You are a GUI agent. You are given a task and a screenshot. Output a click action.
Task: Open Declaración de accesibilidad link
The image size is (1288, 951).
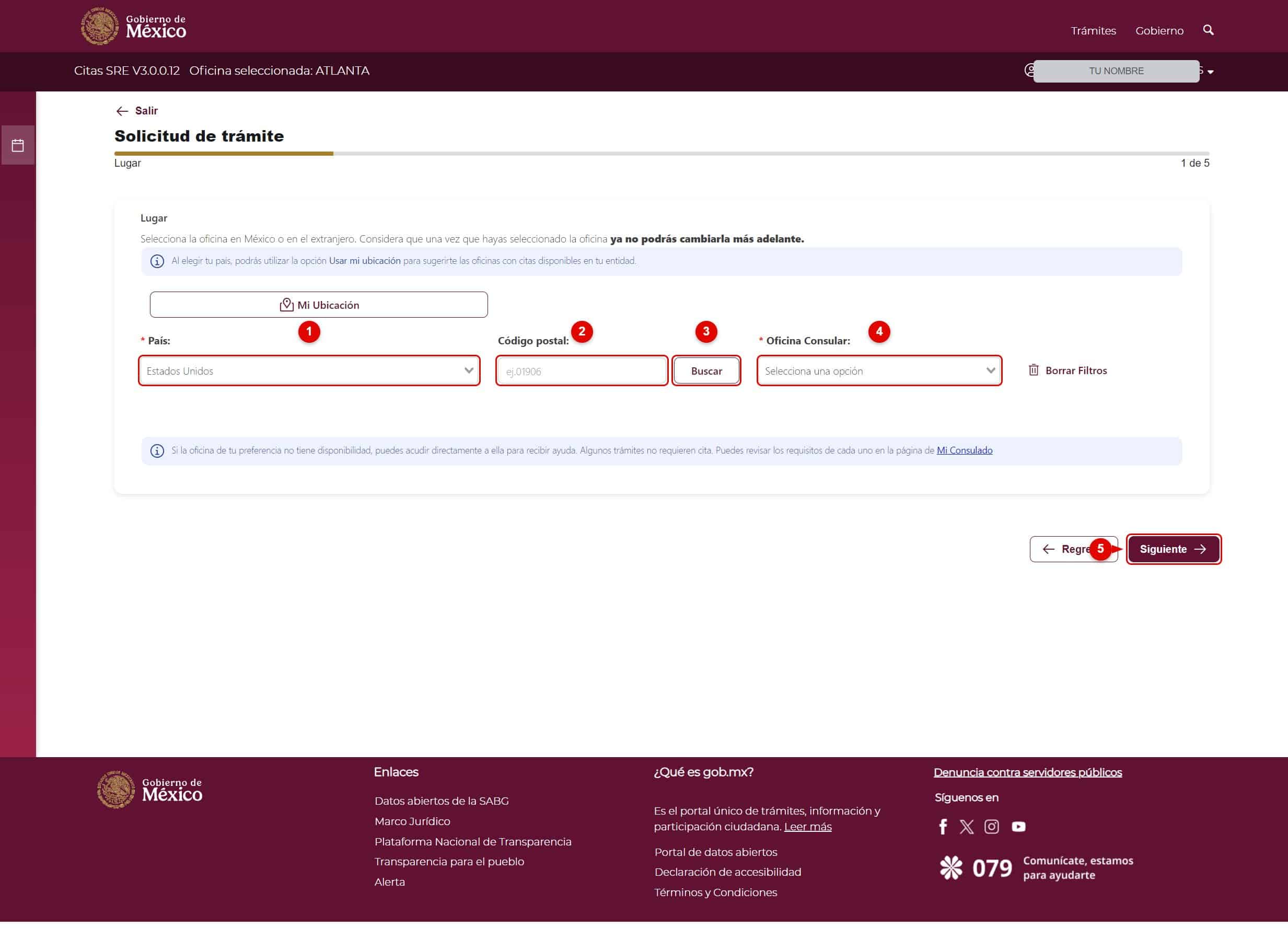pyautogui.click(x=727, y=872)
